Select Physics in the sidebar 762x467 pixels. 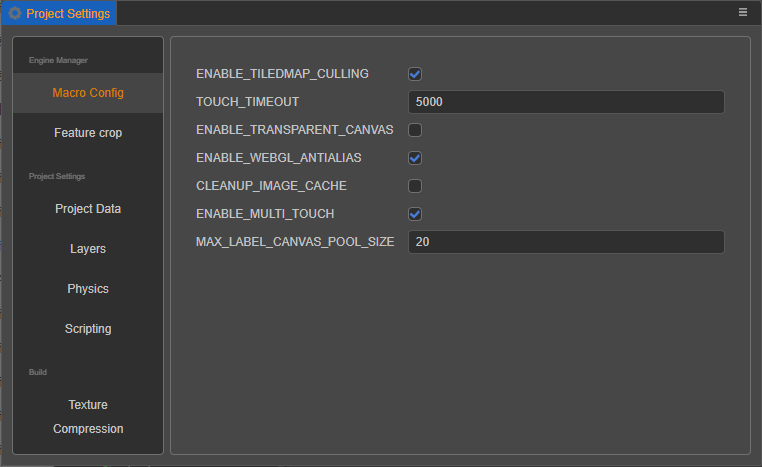coord(88,289)
